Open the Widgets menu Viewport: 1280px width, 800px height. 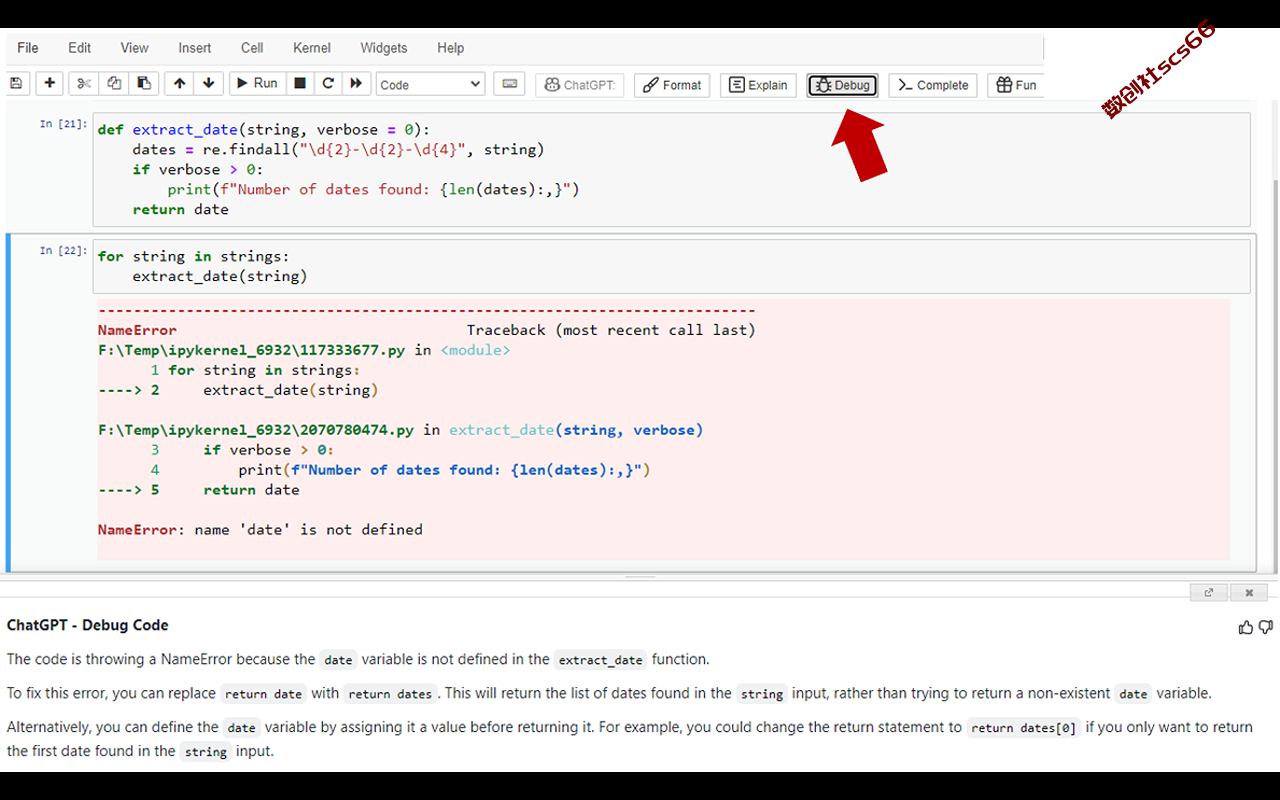(x=384, y=48)
